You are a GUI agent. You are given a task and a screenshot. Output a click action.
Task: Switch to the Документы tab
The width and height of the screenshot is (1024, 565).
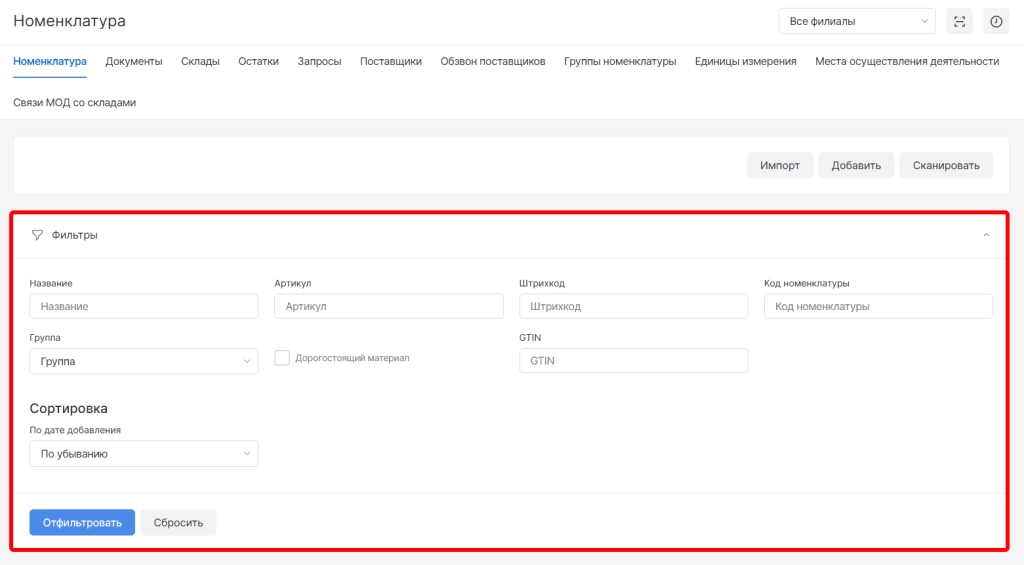point(134,62)
